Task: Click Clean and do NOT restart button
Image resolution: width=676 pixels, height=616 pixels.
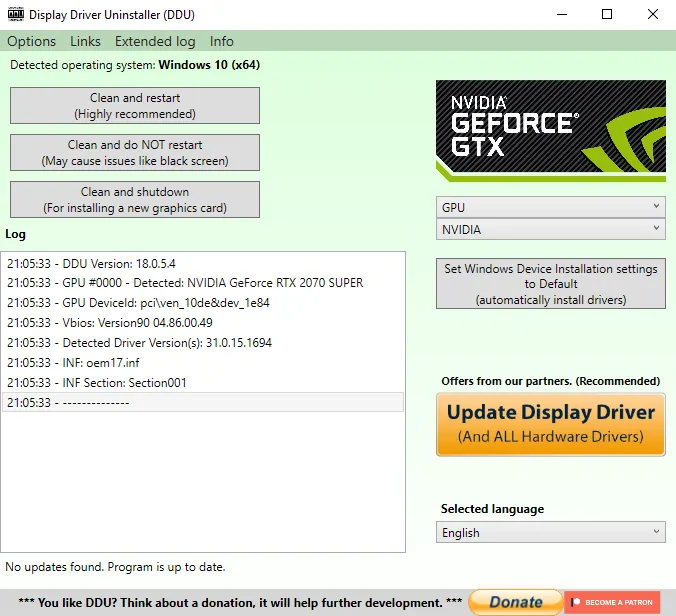Action: [x=135, y=153]
